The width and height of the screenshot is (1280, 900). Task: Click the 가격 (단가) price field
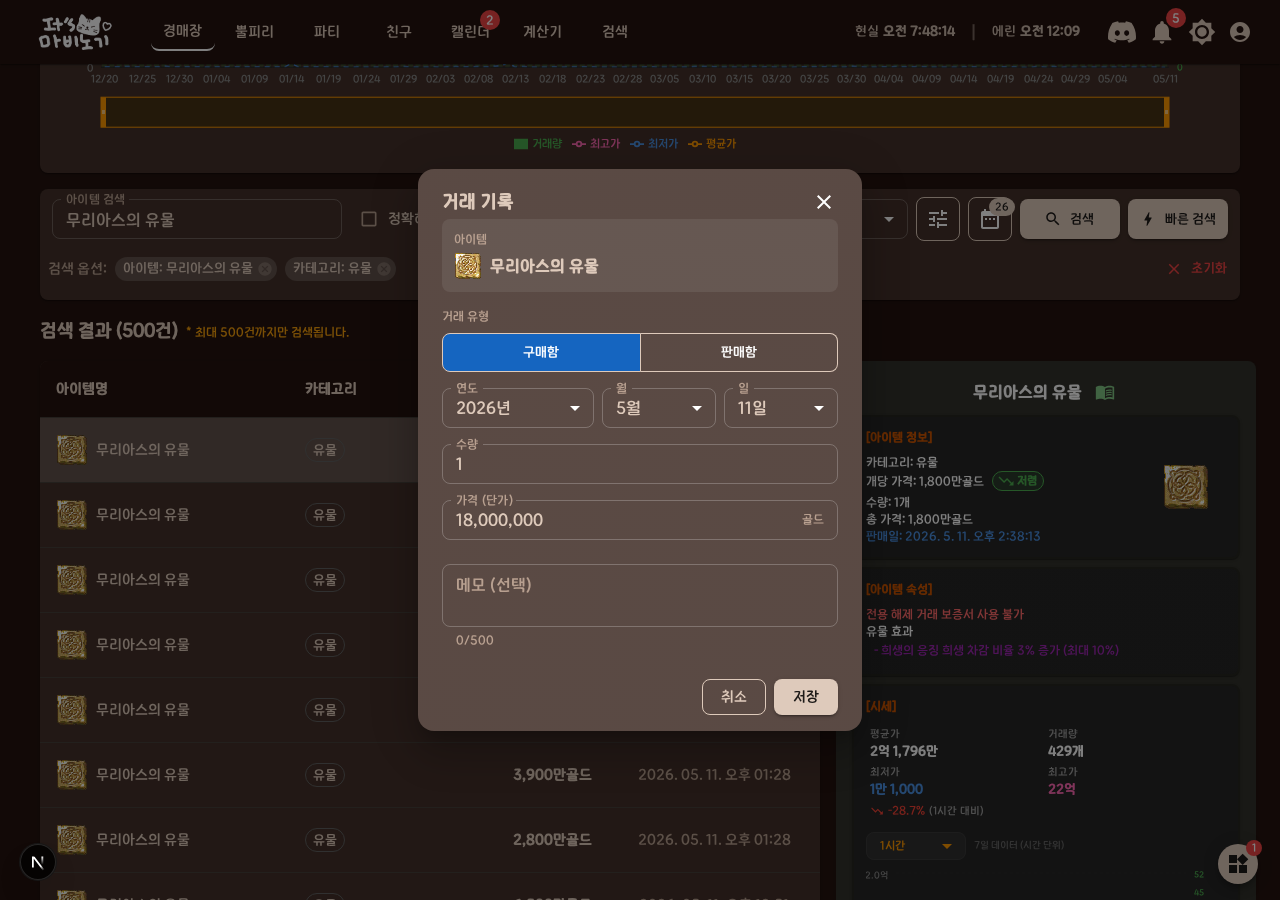[x=640, y=520]
